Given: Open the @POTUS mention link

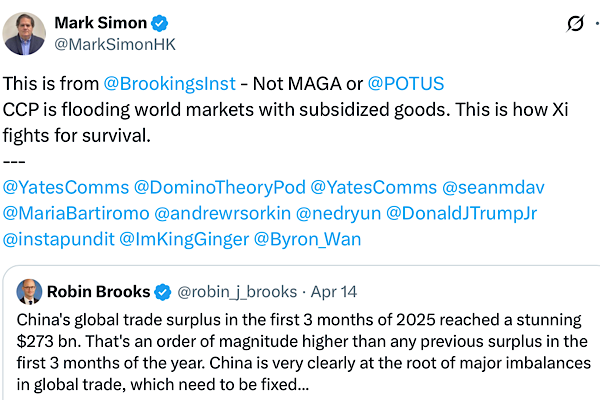Looking at the screenshot, I should click(x=407, y=84).
